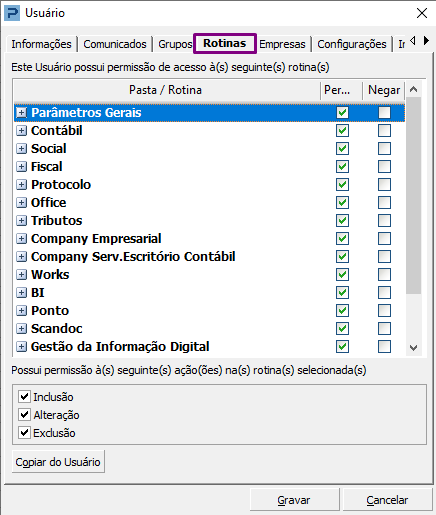Image resolution: width=436 pixels, height=515 pixels.
Task: Open the Informações tab
Action: click(41, 44)
